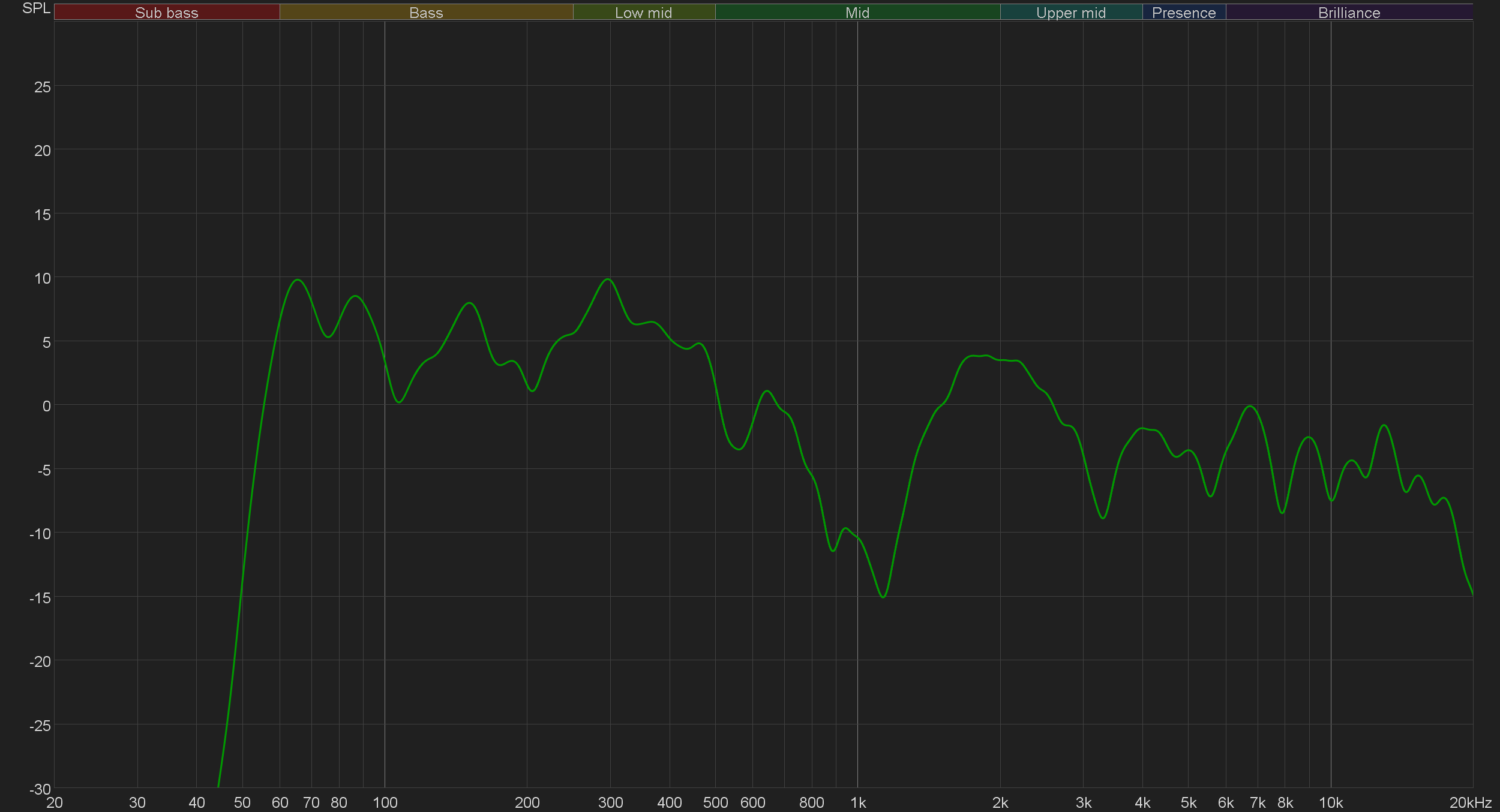Image resolution: width=1500 pixels, height=812 pixels.
Task: Click the Upper mid band label
Action: (x=1070, y=13)
